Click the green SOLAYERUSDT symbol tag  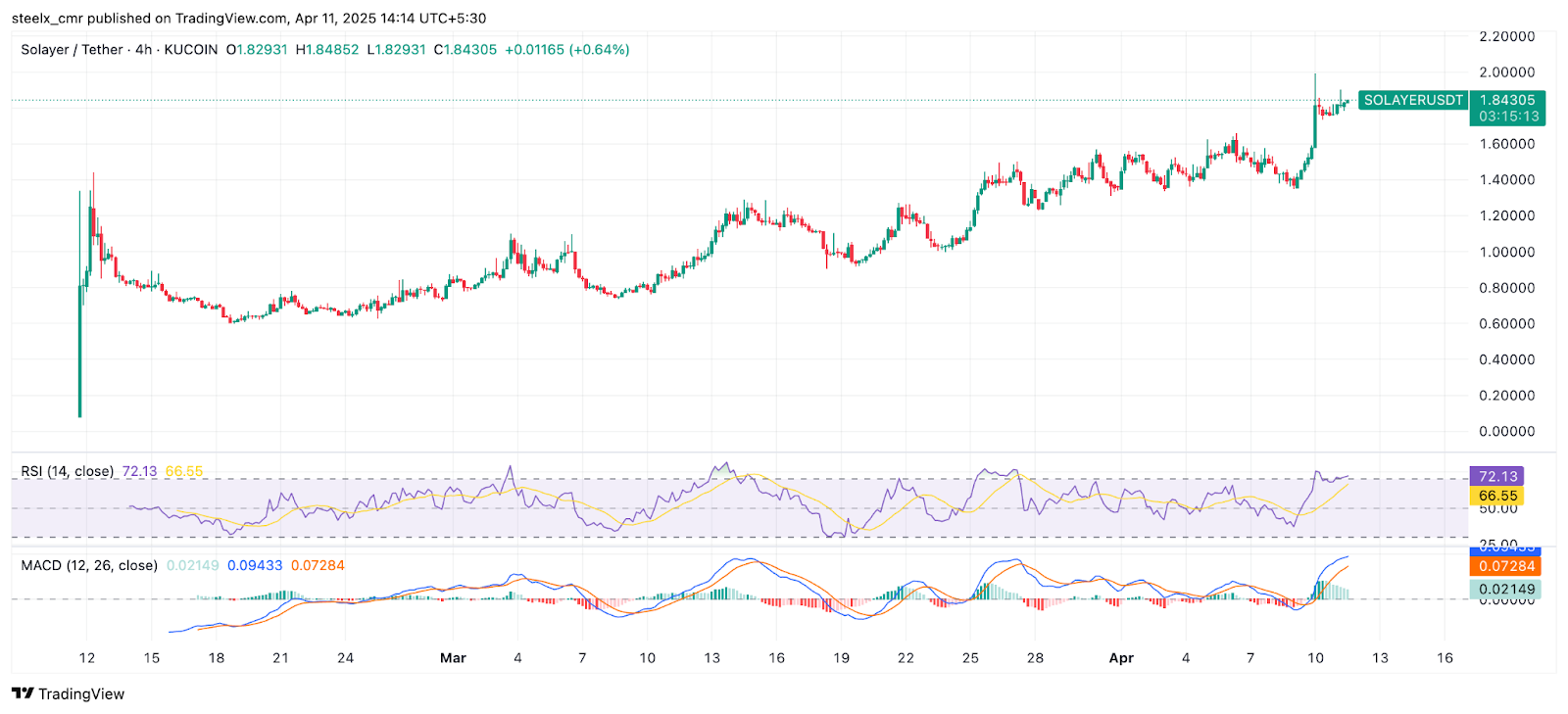tap(1412, 100)
